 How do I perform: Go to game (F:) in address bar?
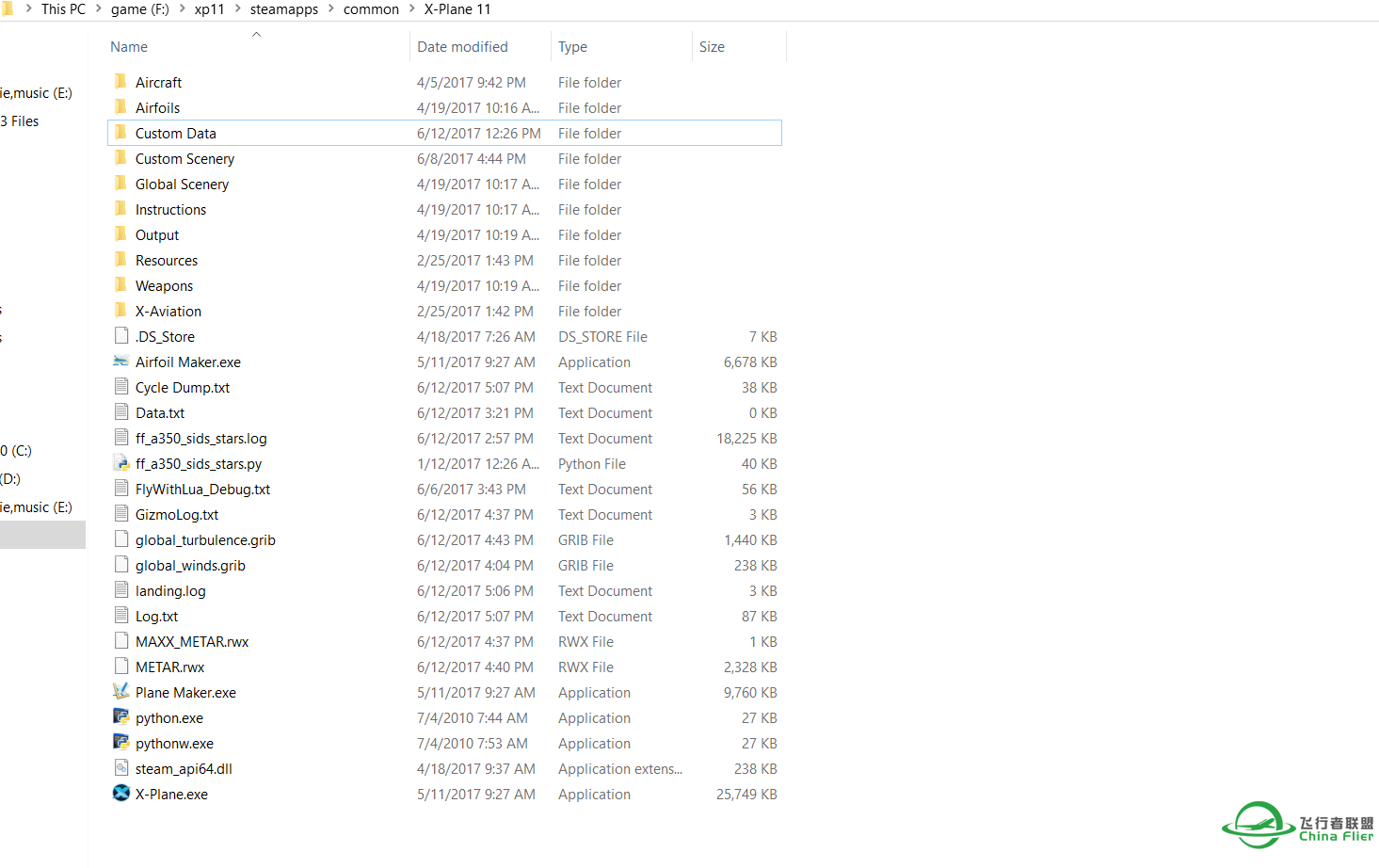coord(140,8)
